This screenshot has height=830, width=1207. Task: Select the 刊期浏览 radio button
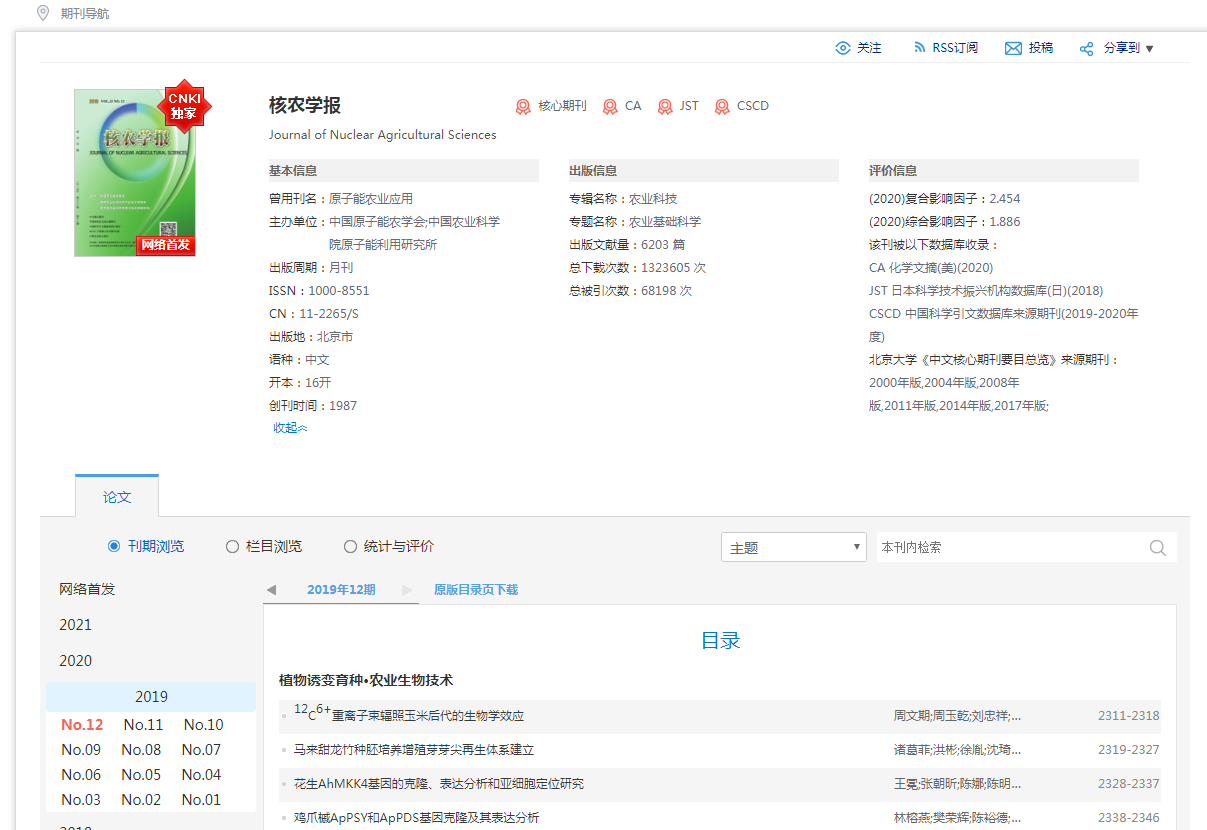114,546
